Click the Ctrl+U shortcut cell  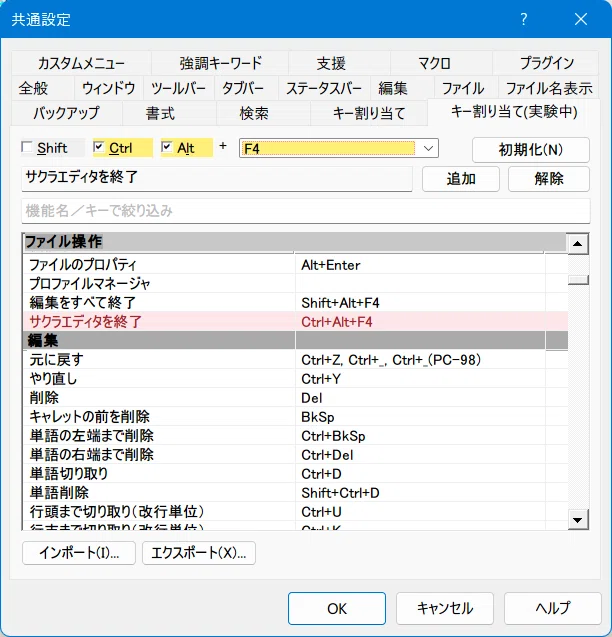click(x=420, y=512)
